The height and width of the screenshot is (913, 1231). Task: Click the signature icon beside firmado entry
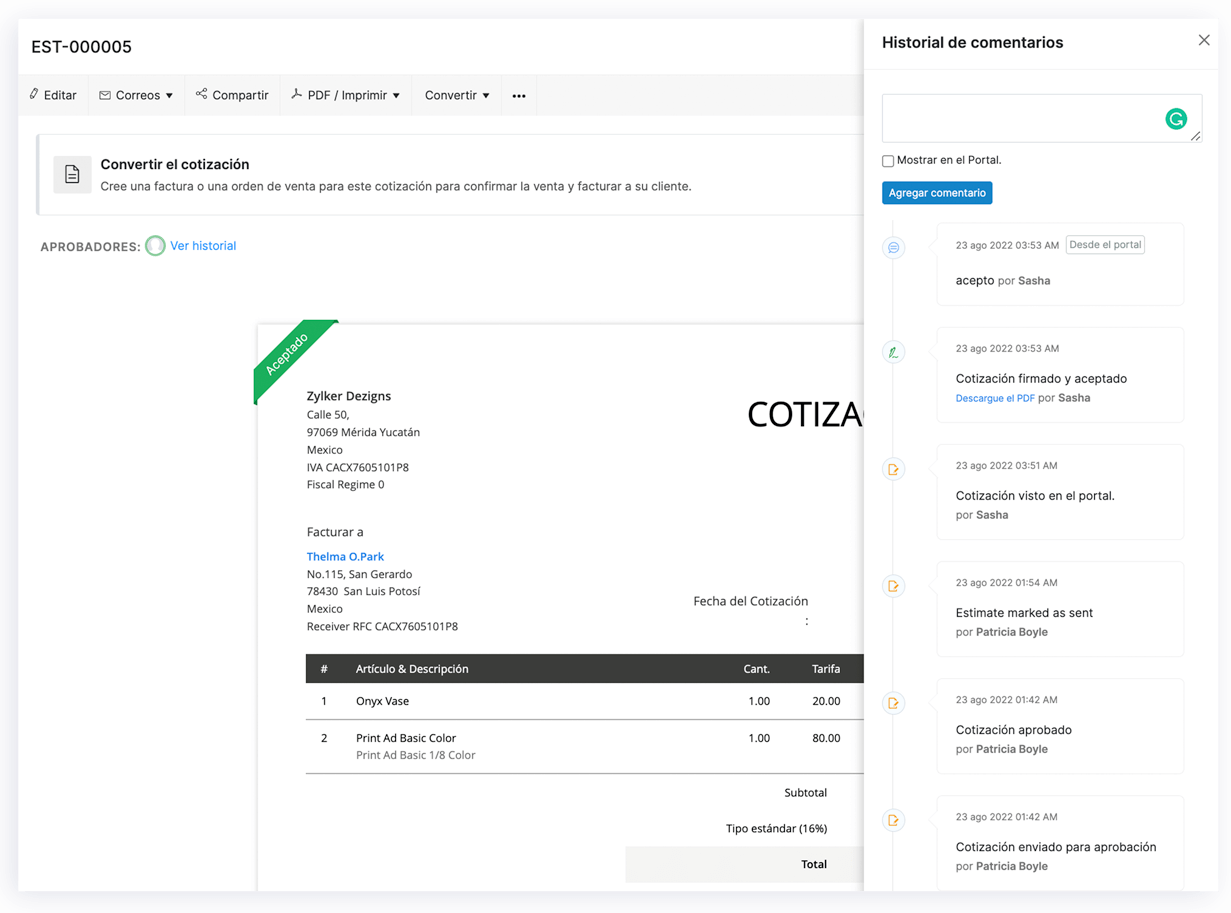[x=894, y=352]
